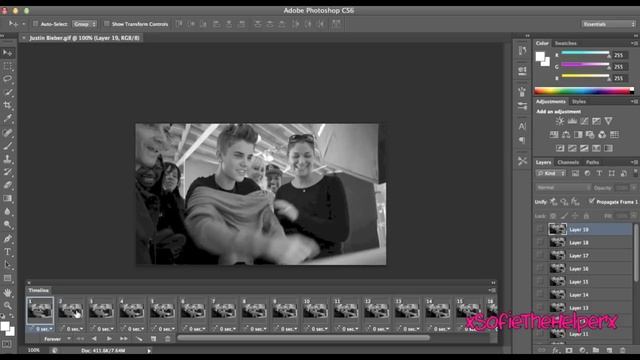Uncheck Propagate Frame 1 option
This screenshot has height=360, width=640.
pos(591,201)
